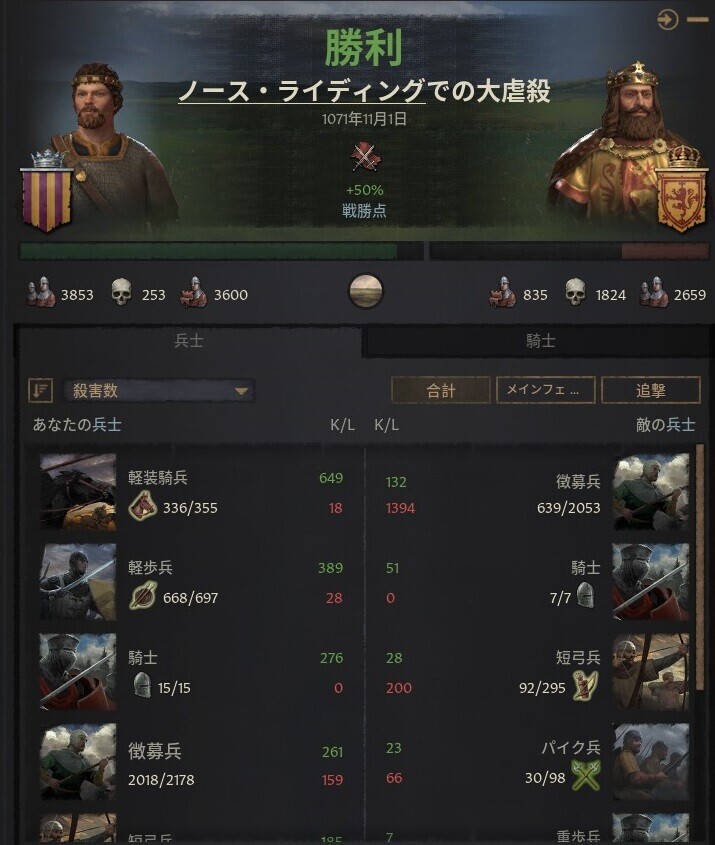
Task: Toggle the sort order button beside 殺害数
Action: (40, 390)
